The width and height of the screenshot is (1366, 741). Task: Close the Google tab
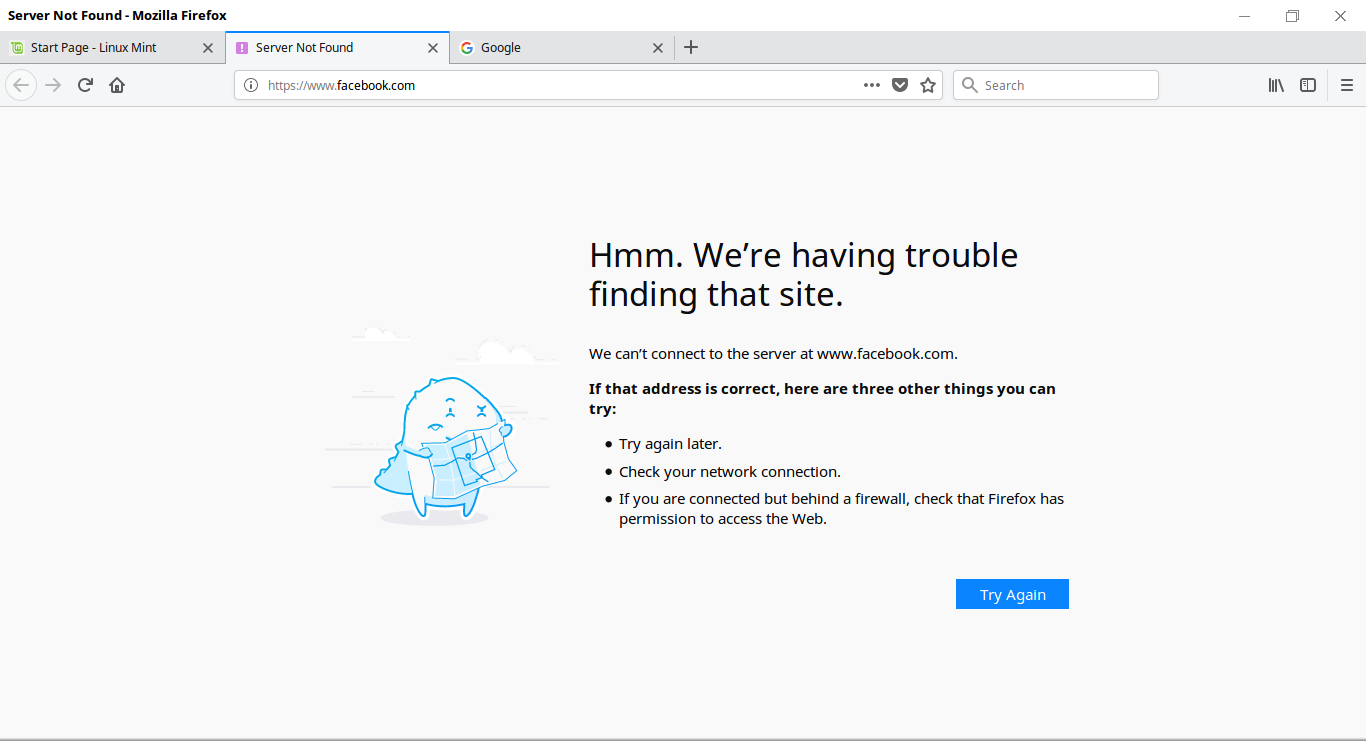click(658, 47)
